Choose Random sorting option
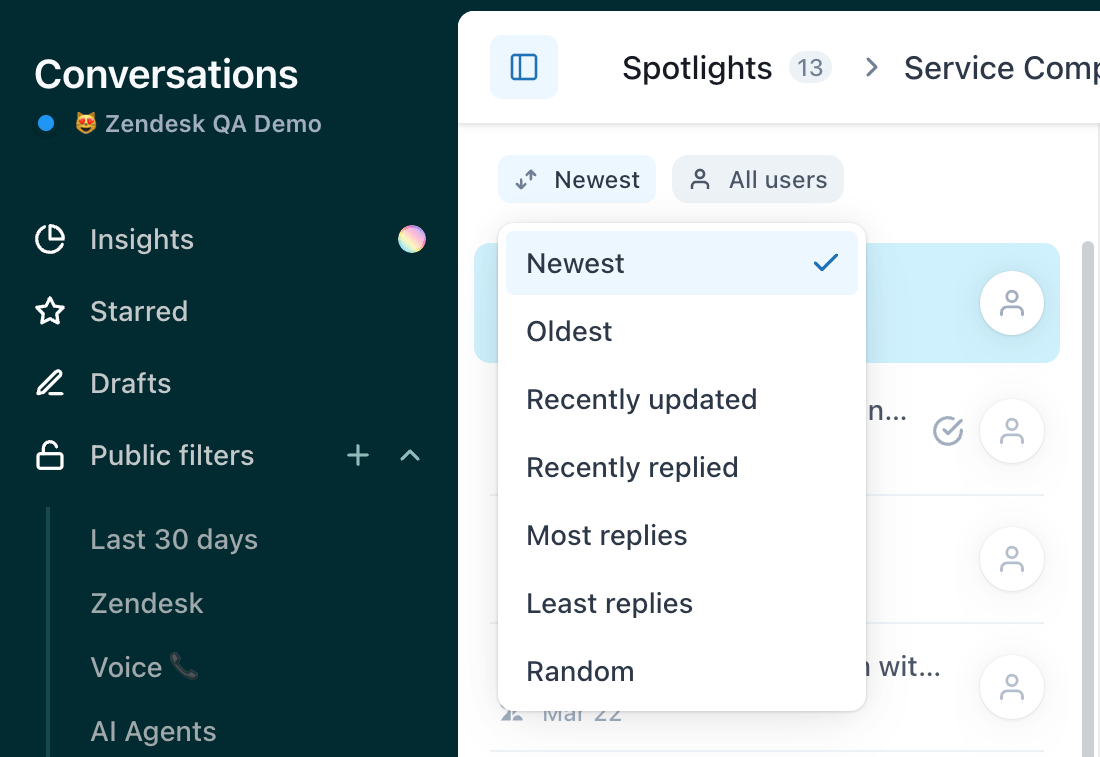 (x=580, y=671)
